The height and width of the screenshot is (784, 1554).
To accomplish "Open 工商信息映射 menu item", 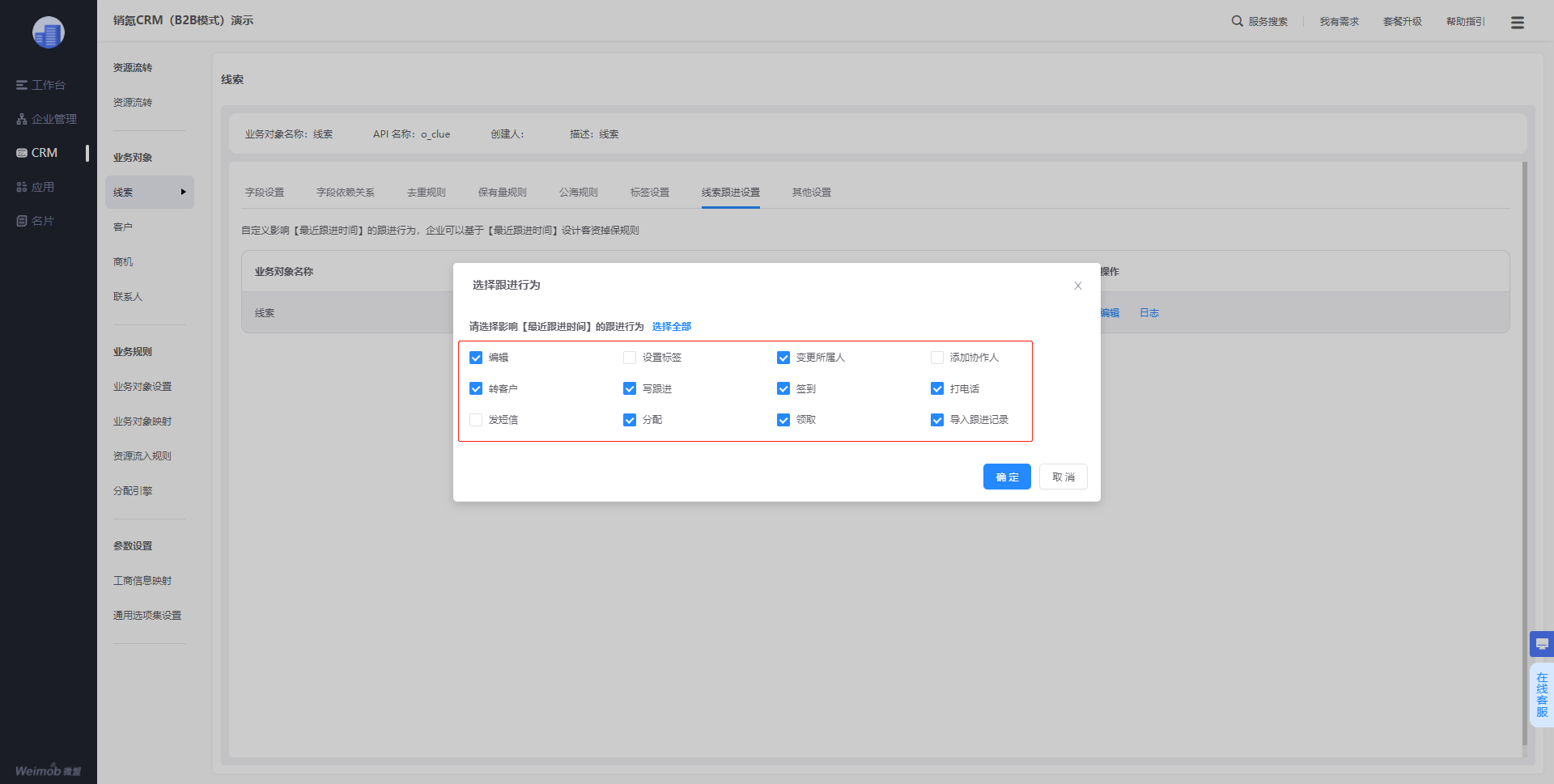I will (x=142, y=581).
